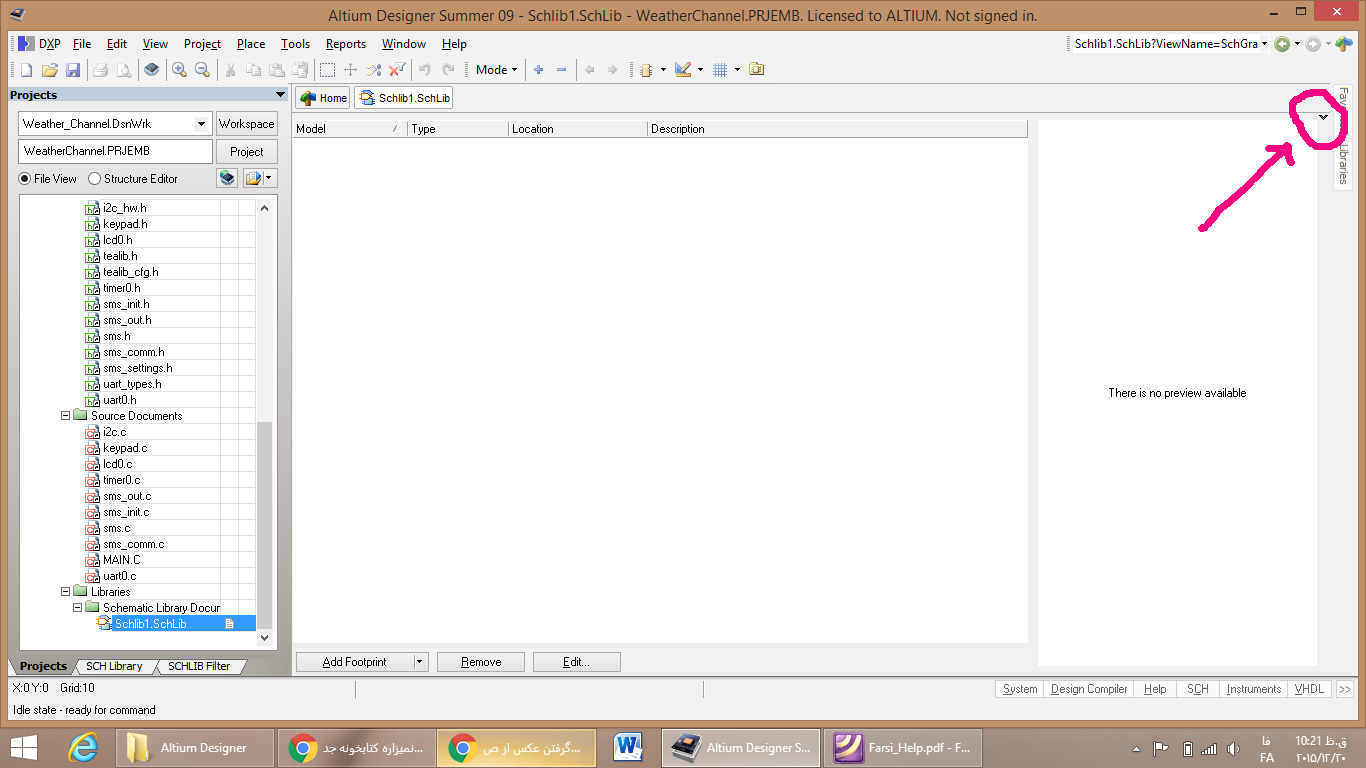Open MAIN.C in the project tree

(x=121, y=560)
